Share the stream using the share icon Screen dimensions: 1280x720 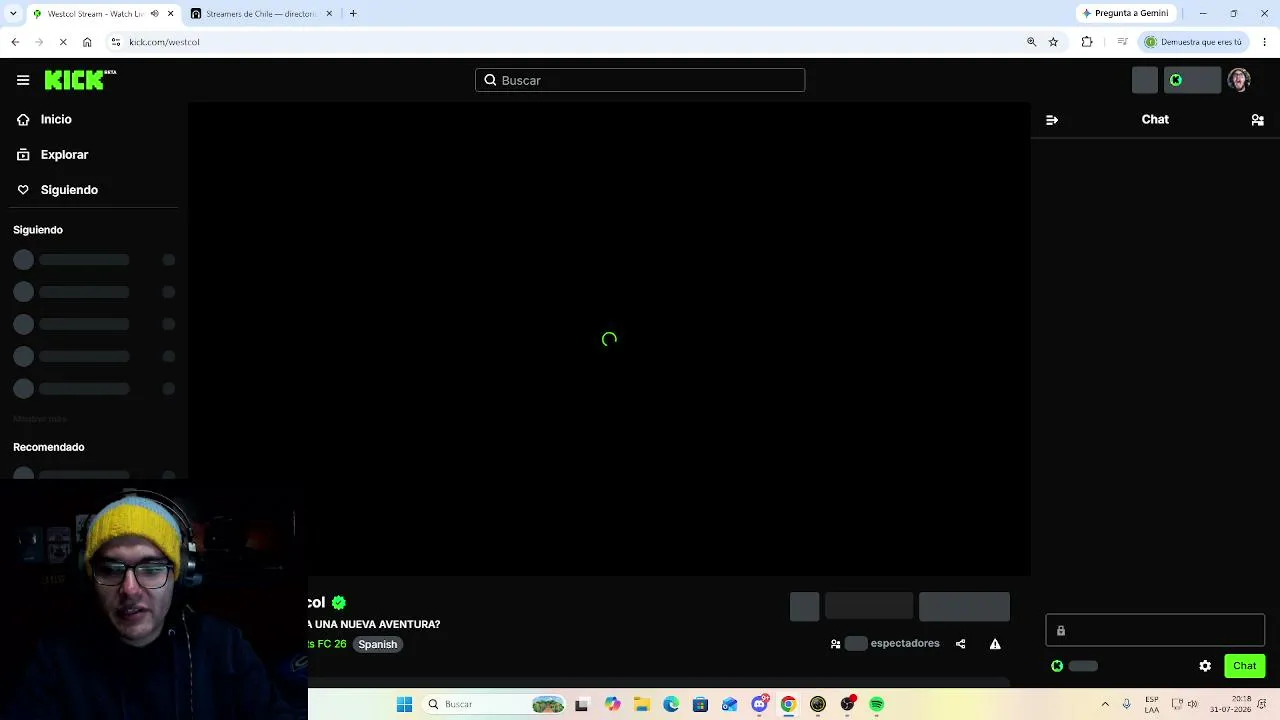tap(960, 644)
